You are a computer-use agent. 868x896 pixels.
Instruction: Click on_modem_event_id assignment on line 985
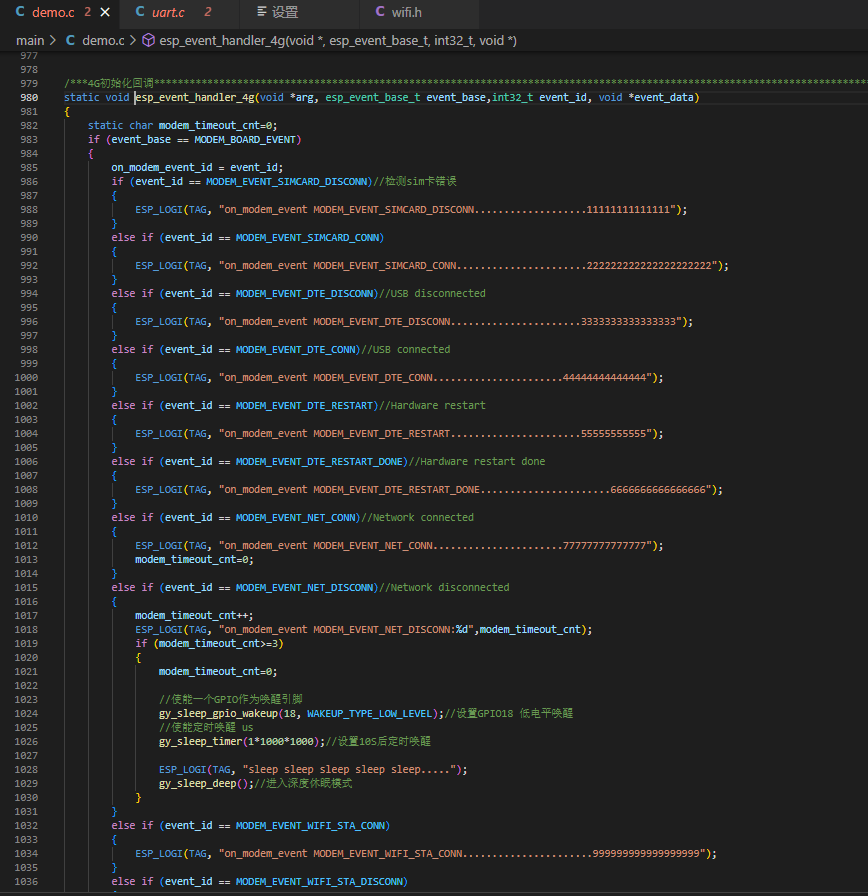(197, 168)
